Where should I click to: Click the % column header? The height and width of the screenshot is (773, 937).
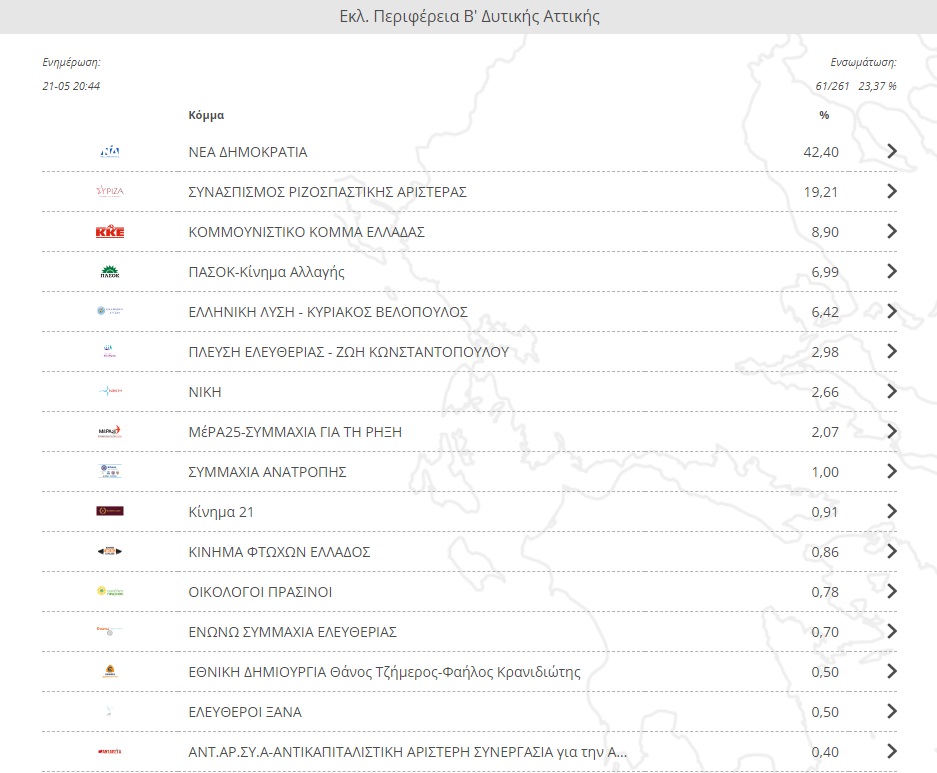tap(824, 115)
